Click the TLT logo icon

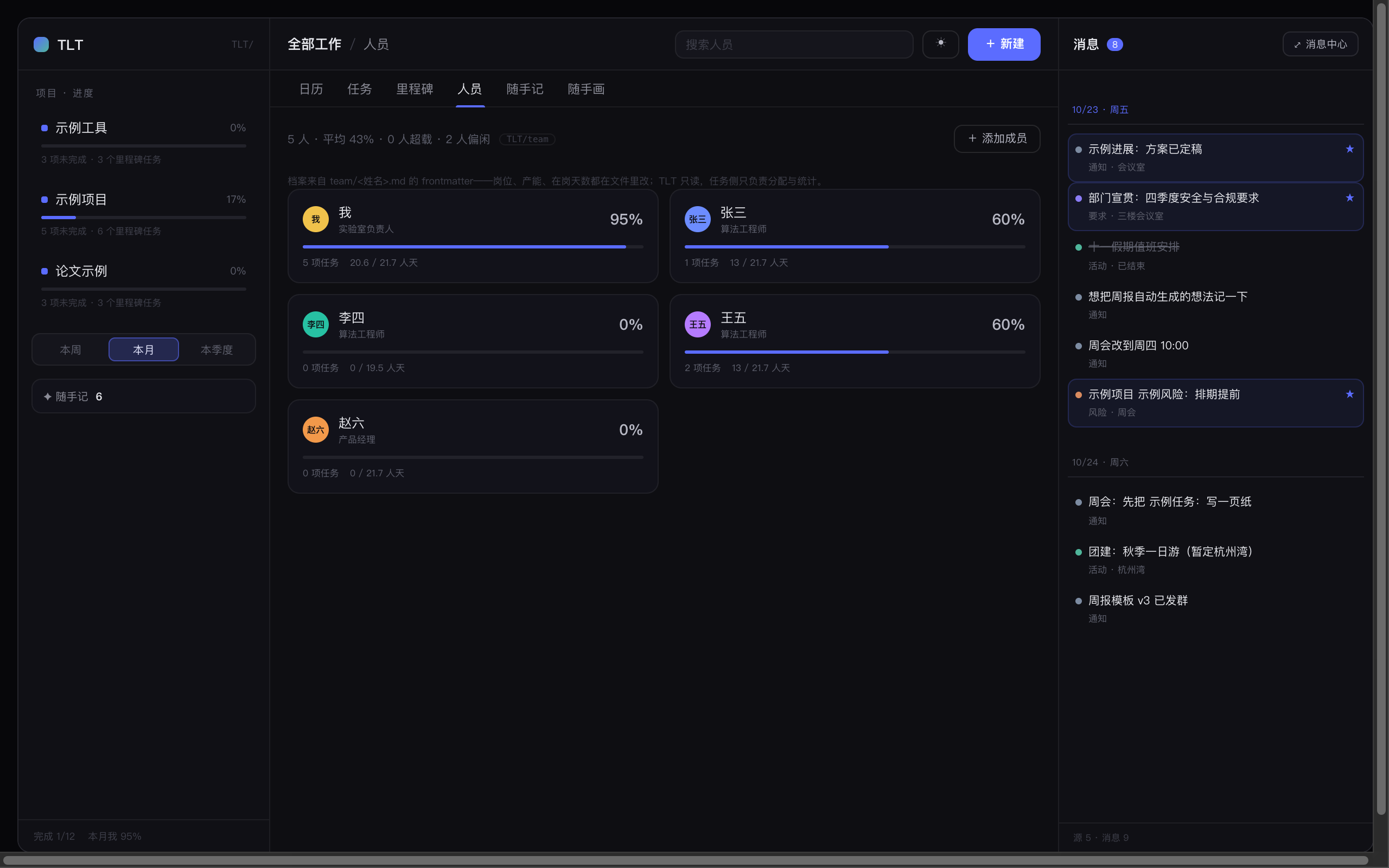pos(41,44)
